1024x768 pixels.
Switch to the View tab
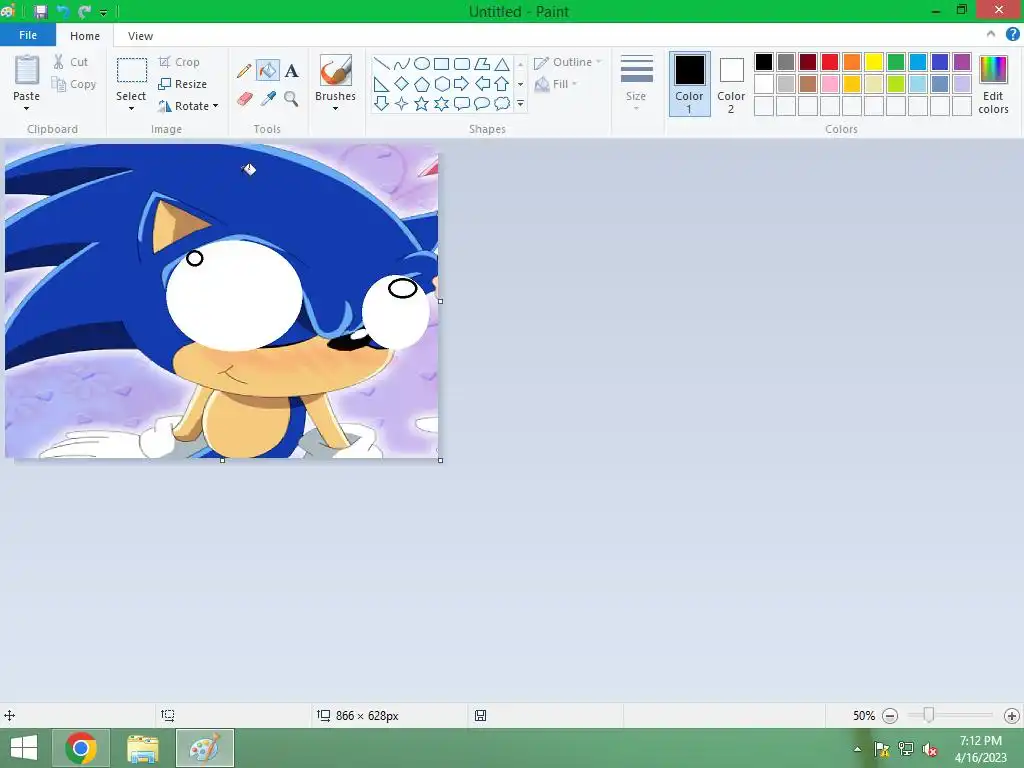pyautogui.click(x=140, y=36)
